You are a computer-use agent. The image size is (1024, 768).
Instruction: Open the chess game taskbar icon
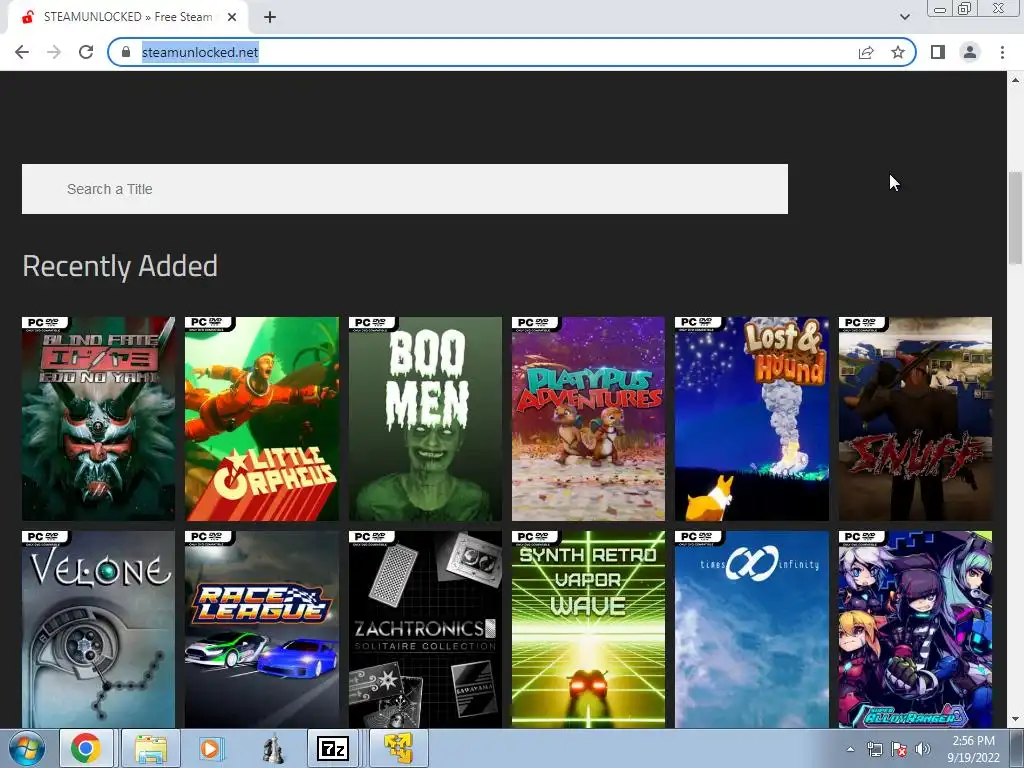click(273, 748)
